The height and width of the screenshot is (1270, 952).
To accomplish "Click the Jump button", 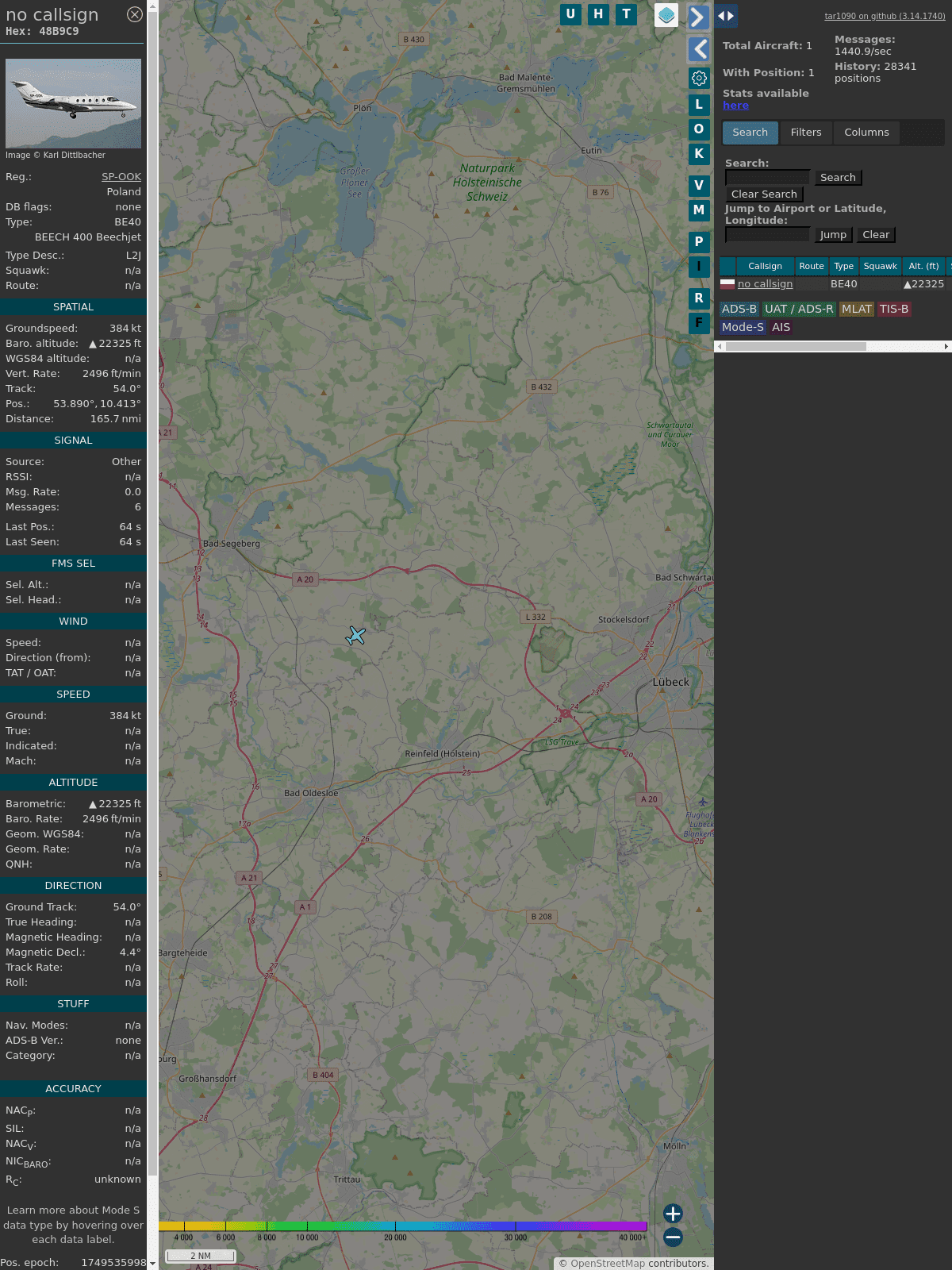I will [x=833, y=235].
